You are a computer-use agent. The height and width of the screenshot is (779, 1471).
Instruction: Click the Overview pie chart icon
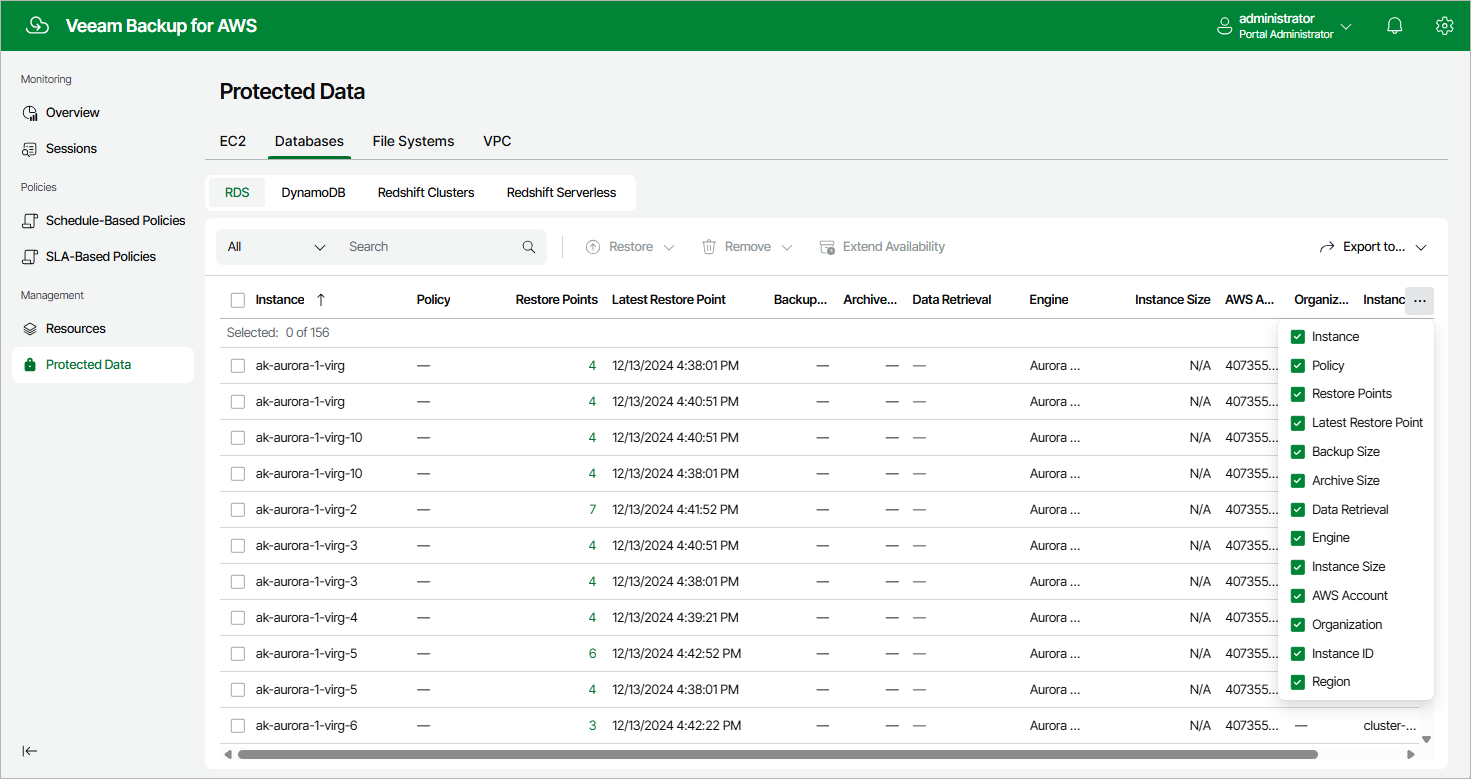[x=30, y=113]
